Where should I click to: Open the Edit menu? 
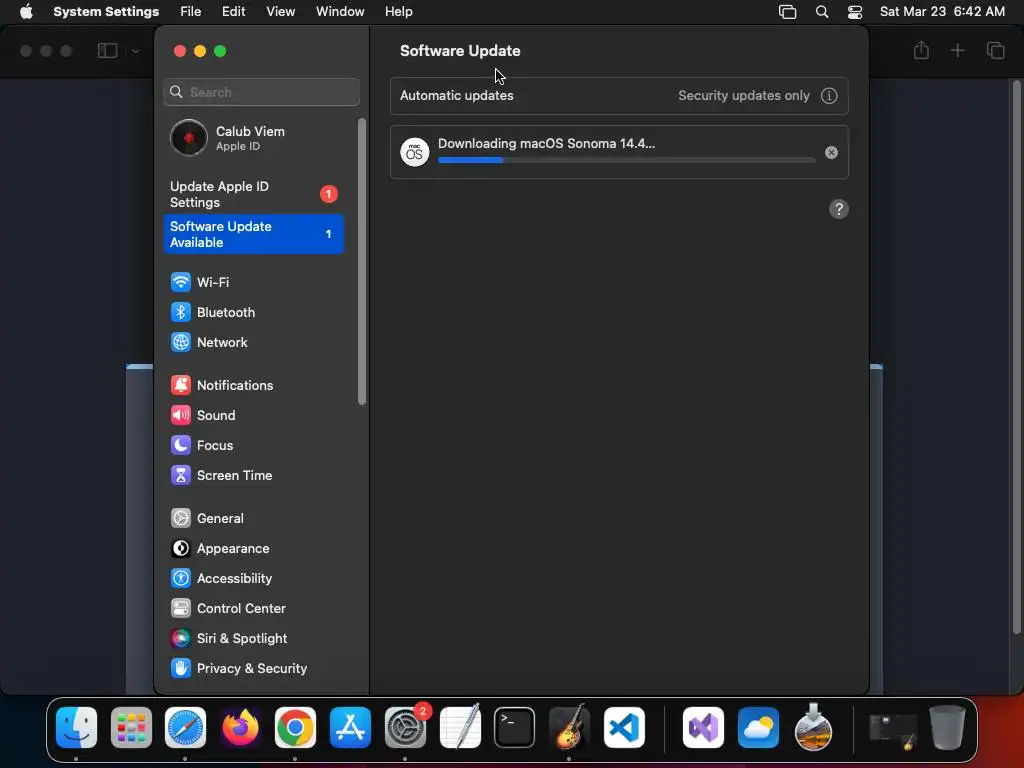(x=234, y=12)
